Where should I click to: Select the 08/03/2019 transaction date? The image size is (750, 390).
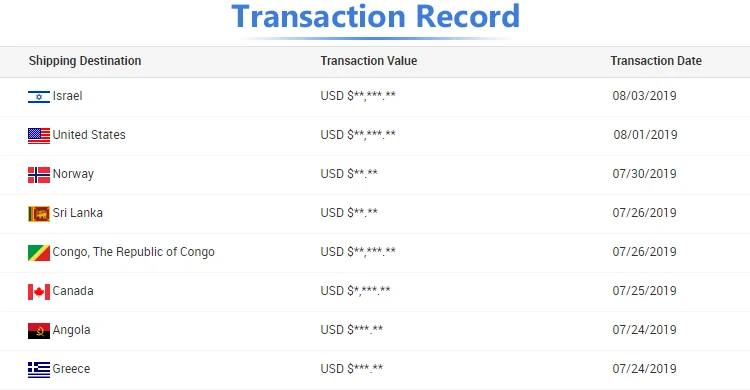point(644,96)
